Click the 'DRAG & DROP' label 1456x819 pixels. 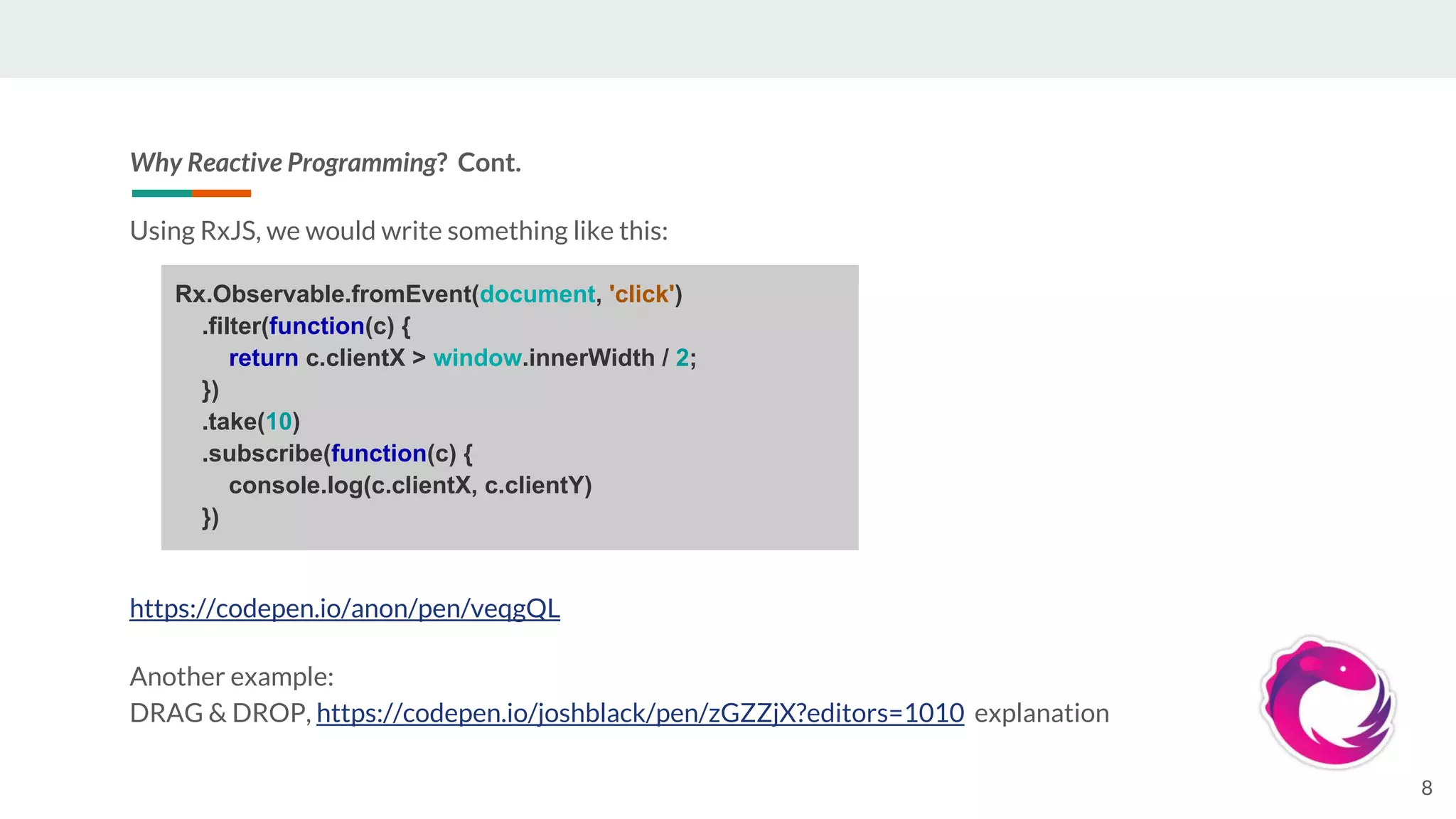(219, 713)
